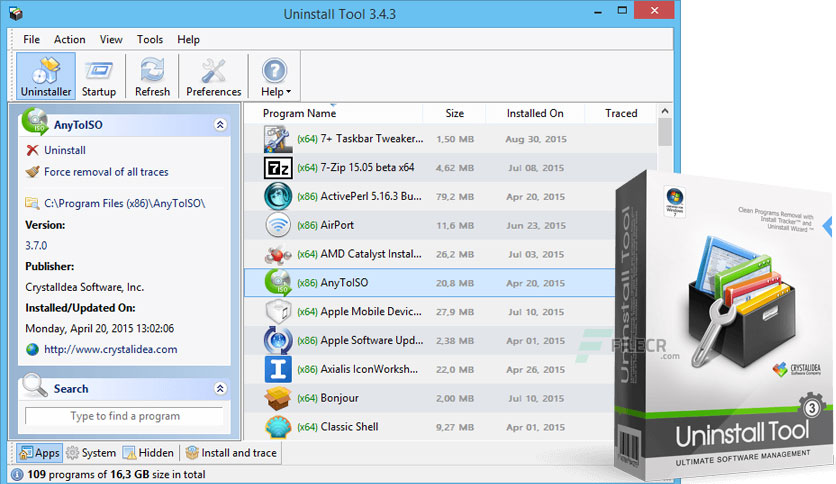Sort by the Installed On column
836x484 pixels.
coord(535,114)
